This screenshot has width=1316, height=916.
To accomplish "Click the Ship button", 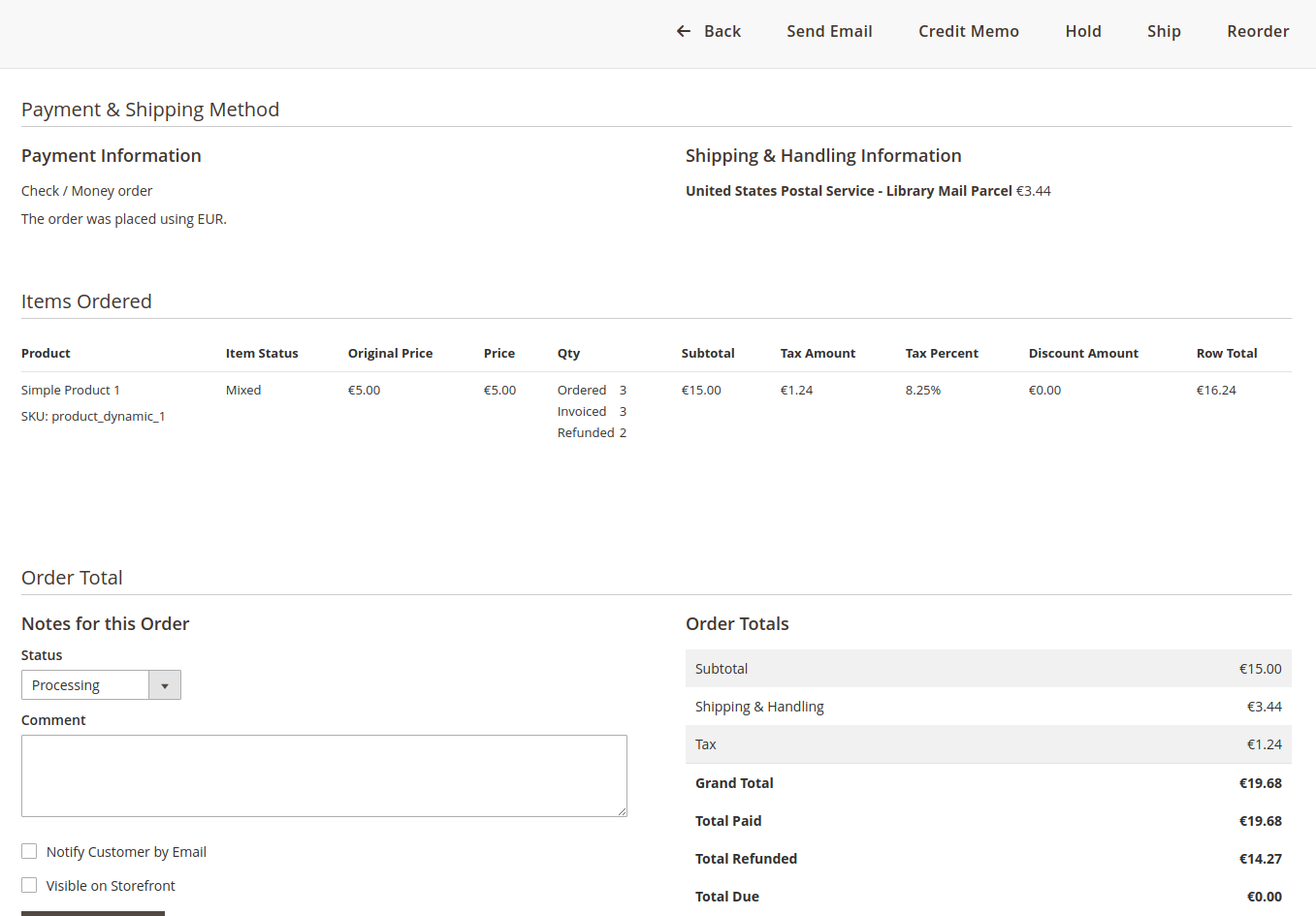I will pyautogui.click(x=1164, y=31).
